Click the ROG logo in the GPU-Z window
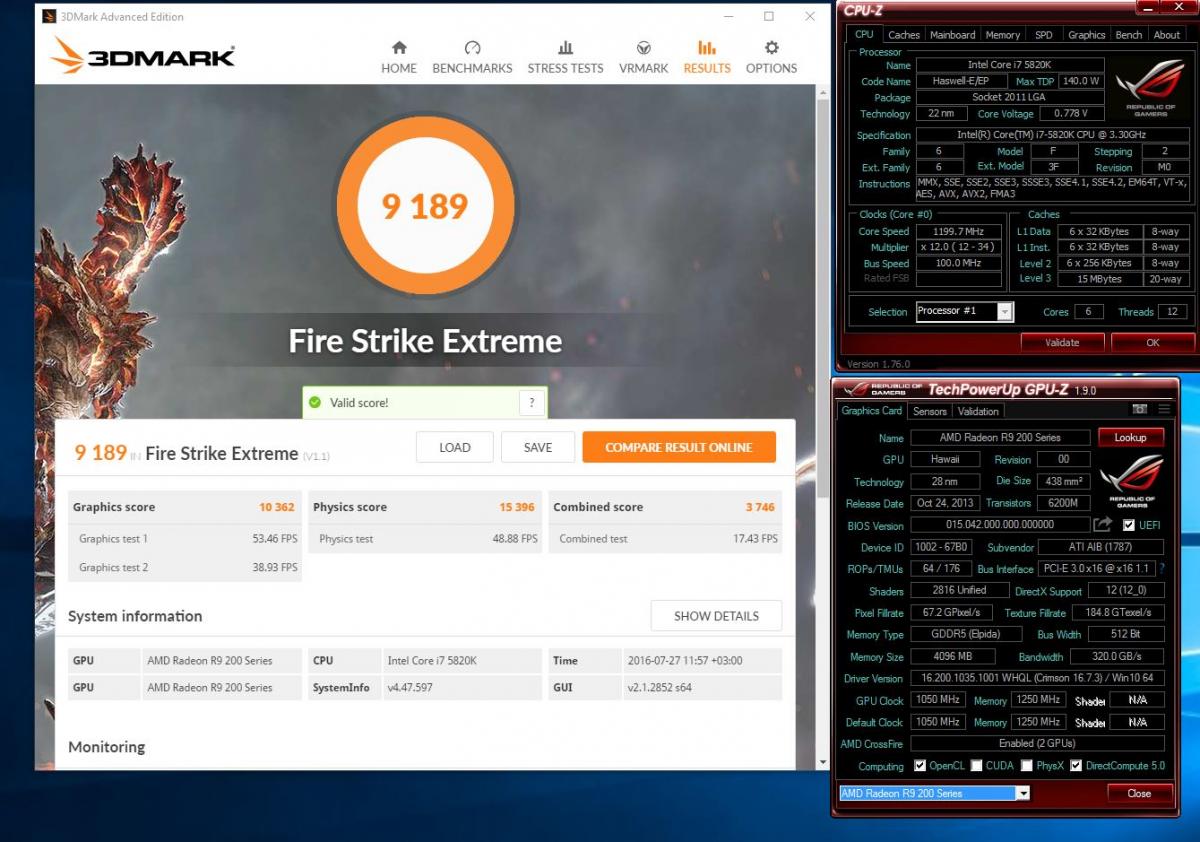This screenshot has height=842, width=1200. (1132, 480)
